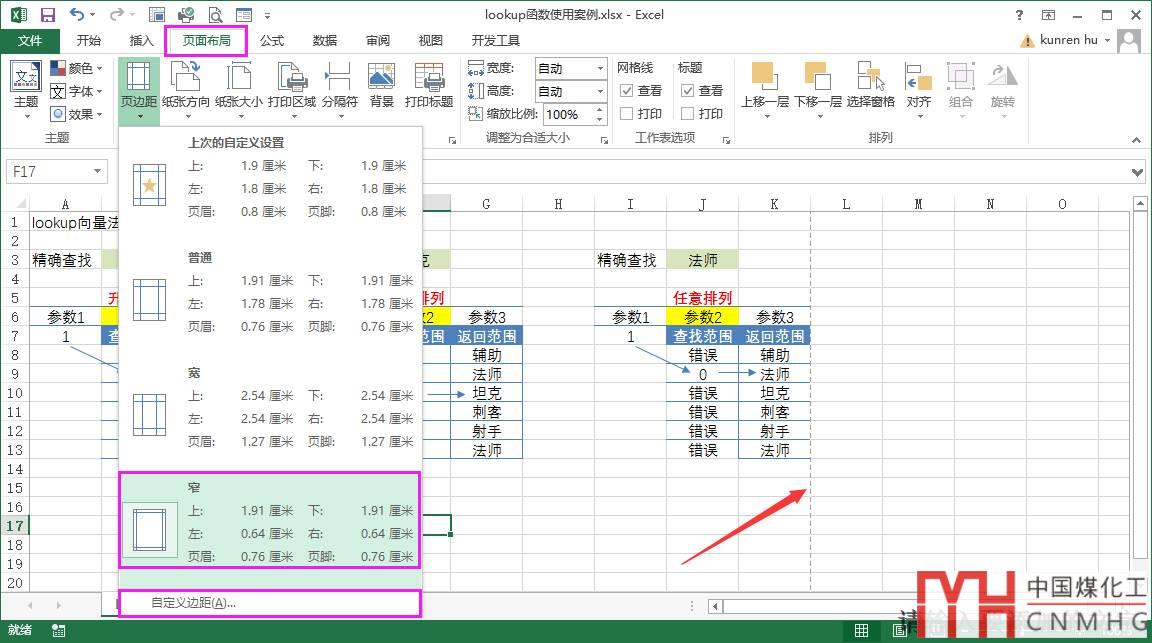
Task: Open 打印标题 print titles icon
Action: pos(429,80)
